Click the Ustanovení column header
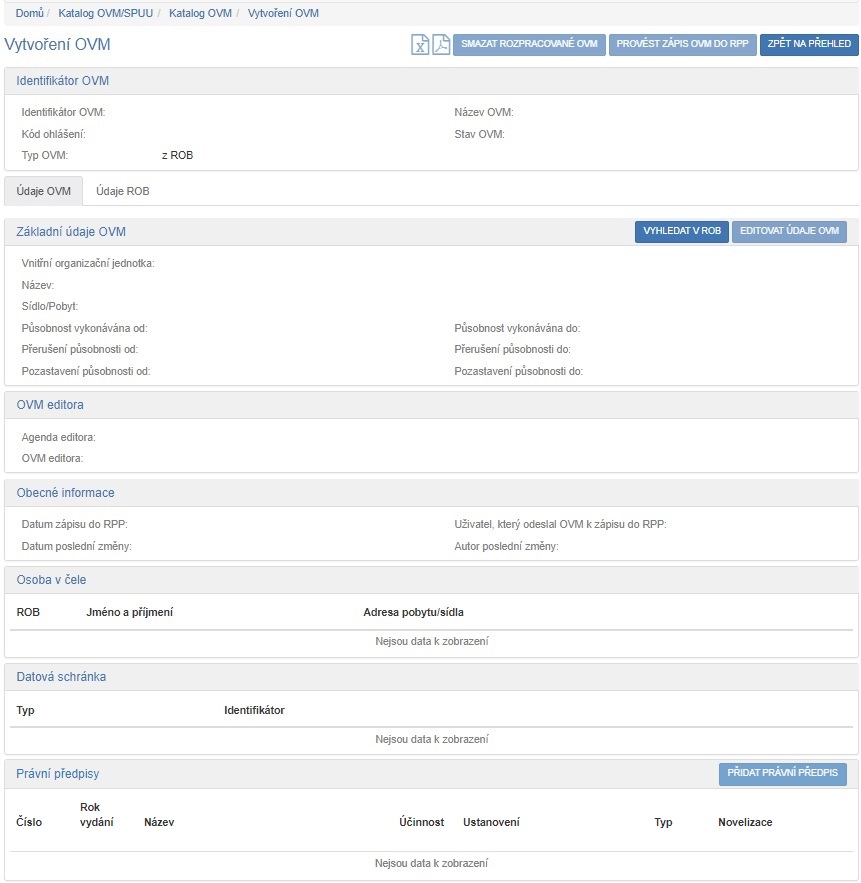The image size is (861, 883). pyautogui.click(x=491, y=822)
